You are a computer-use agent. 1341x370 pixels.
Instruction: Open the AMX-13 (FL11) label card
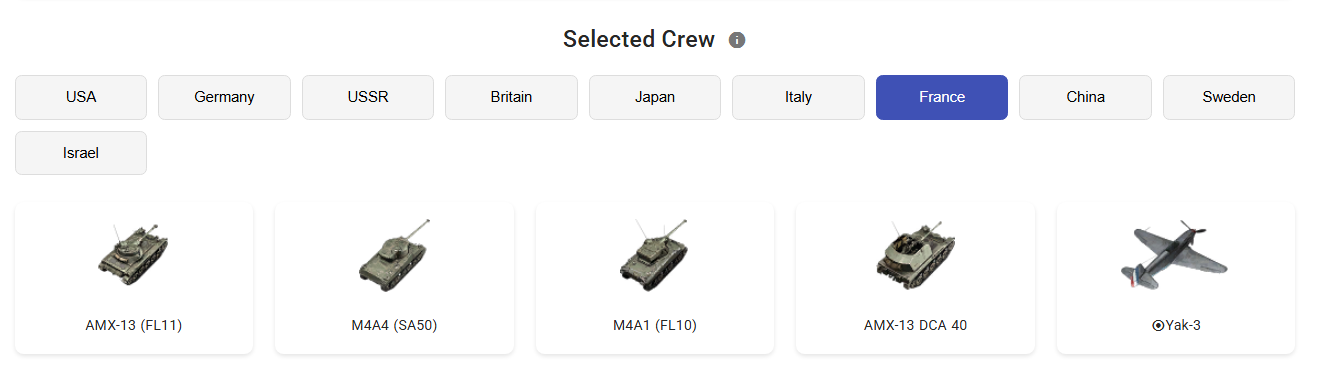coord(134,278)
